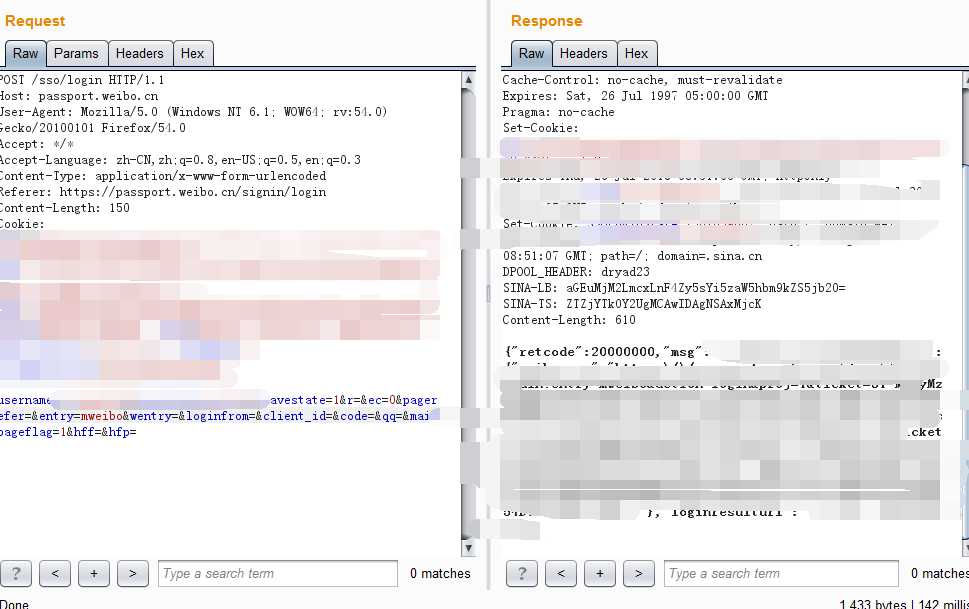Click the 'Done' status bar text
This screenshot has width=969, height=609.
(15, 604)
